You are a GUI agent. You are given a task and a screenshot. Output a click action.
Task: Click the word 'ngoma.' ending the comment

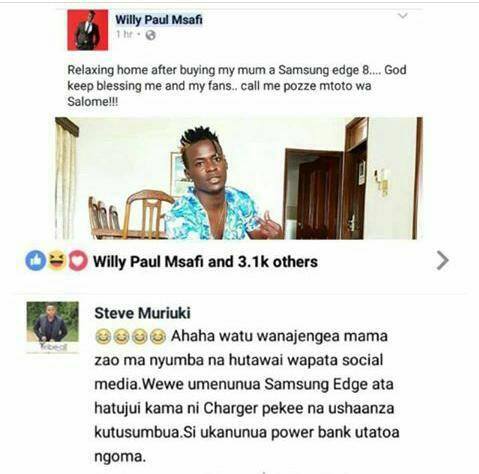tap(120, 457)
